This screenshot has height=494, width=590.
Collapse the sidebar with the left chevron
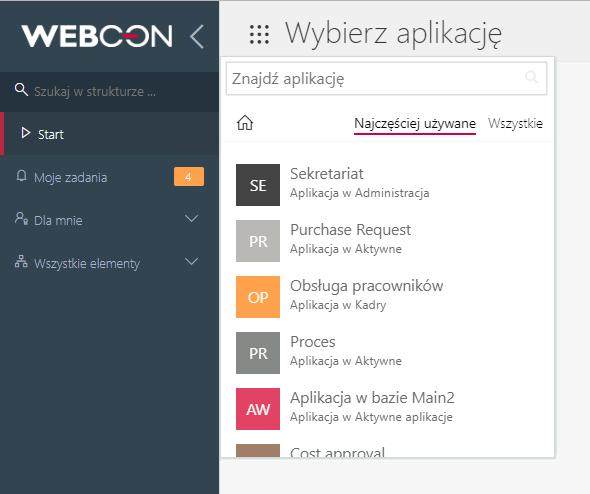(197, 36)
